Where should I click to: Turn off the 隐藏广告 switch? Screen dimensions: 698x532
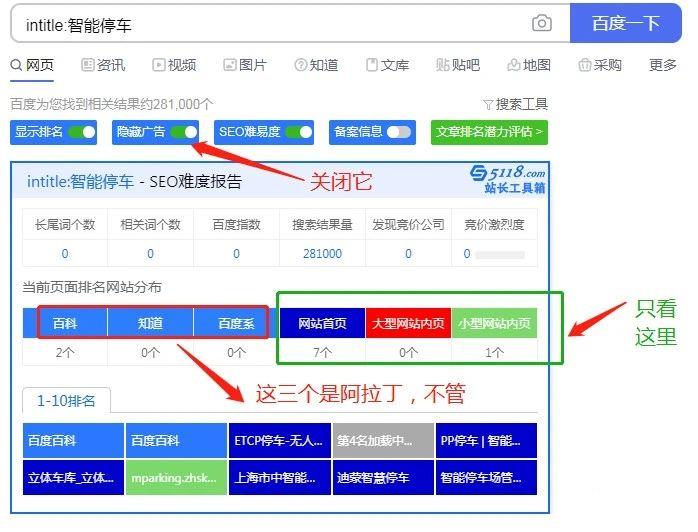[x=183, y=132]
